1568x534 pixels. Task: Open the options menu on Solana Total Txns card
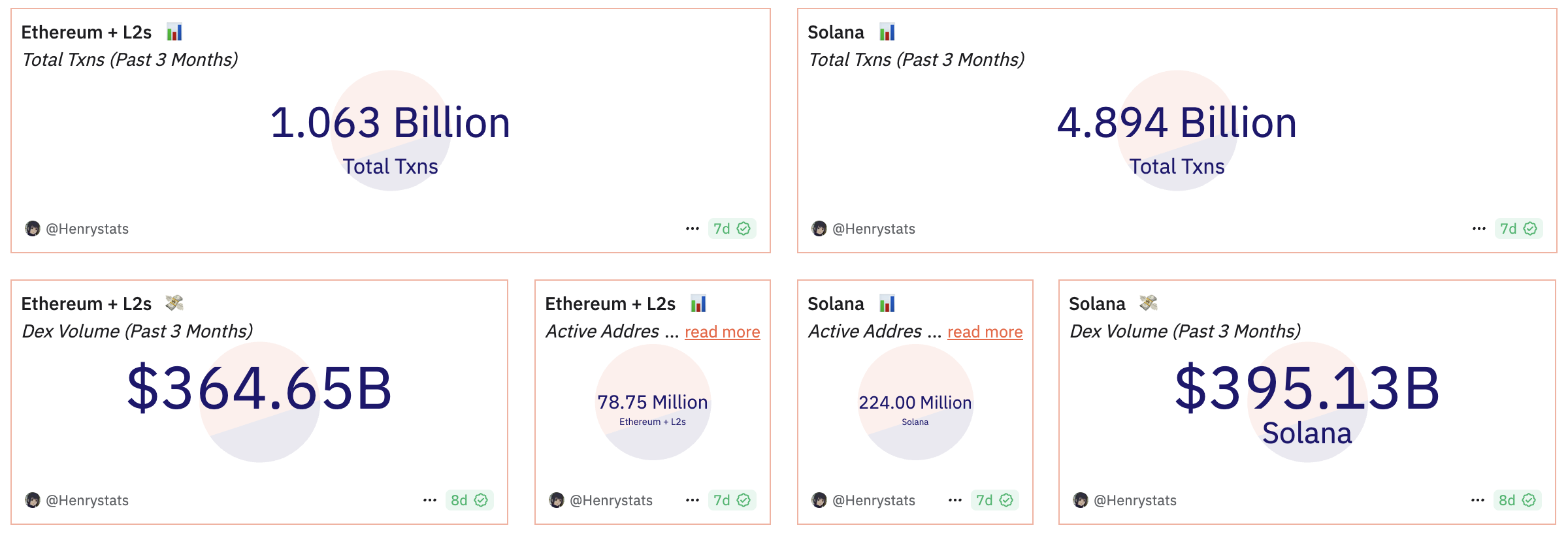(x=1478, y=228)
